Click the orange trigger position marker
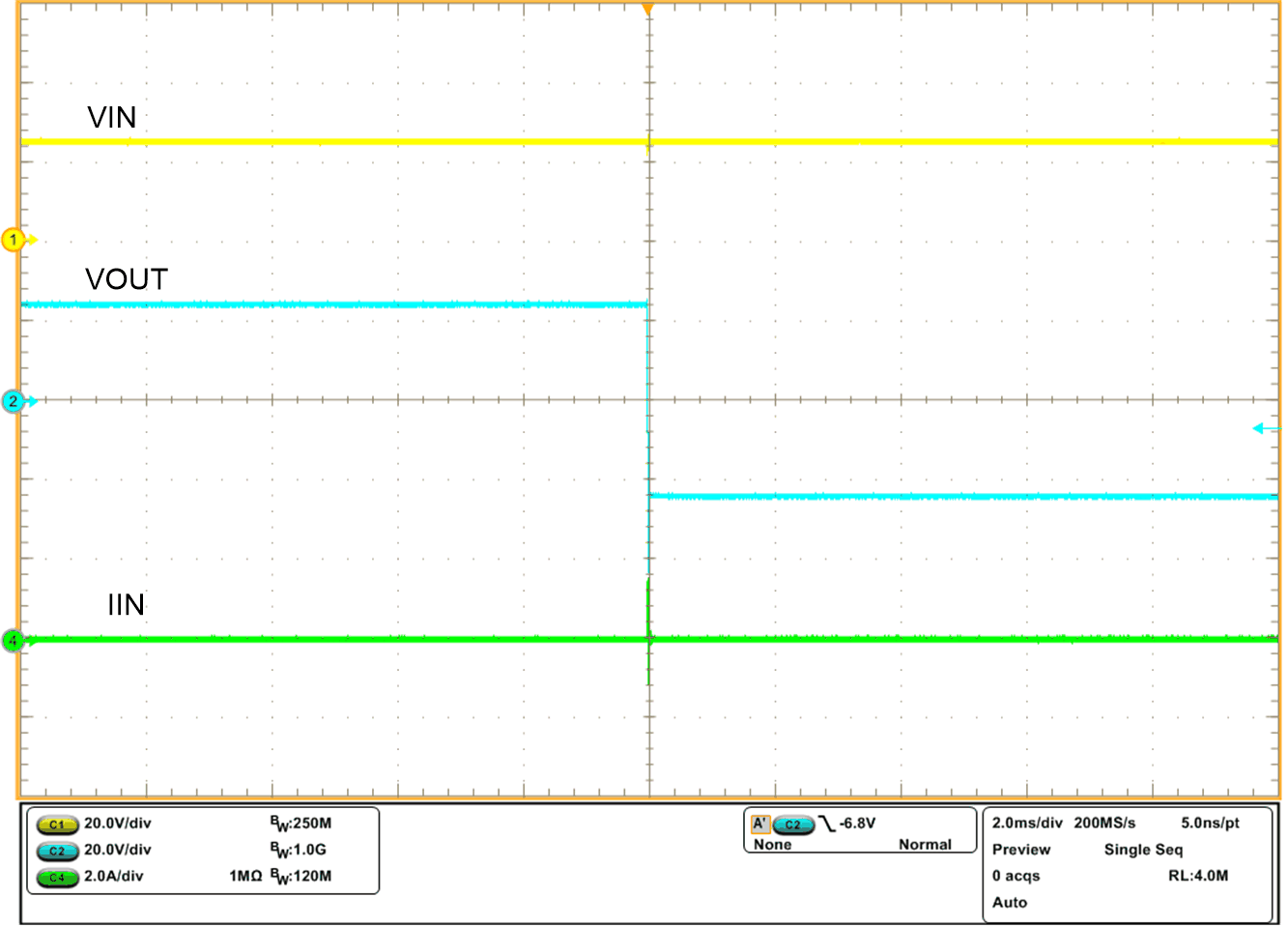Viewport: 1288px width, 926px height. (x=646, y=10)
